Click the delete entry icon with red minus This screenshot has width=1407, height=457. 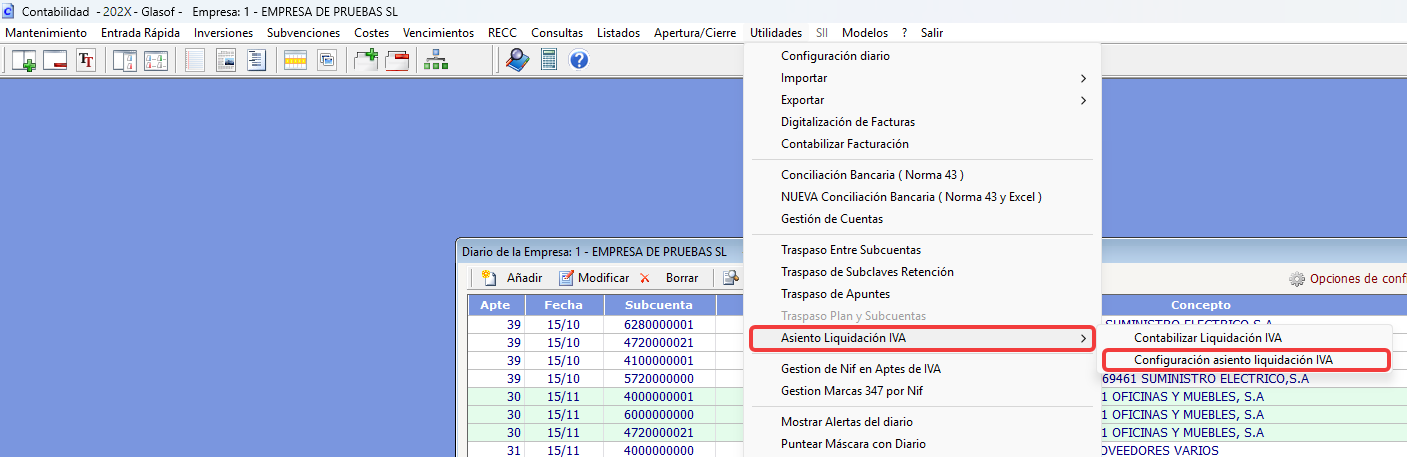[54, 60]
